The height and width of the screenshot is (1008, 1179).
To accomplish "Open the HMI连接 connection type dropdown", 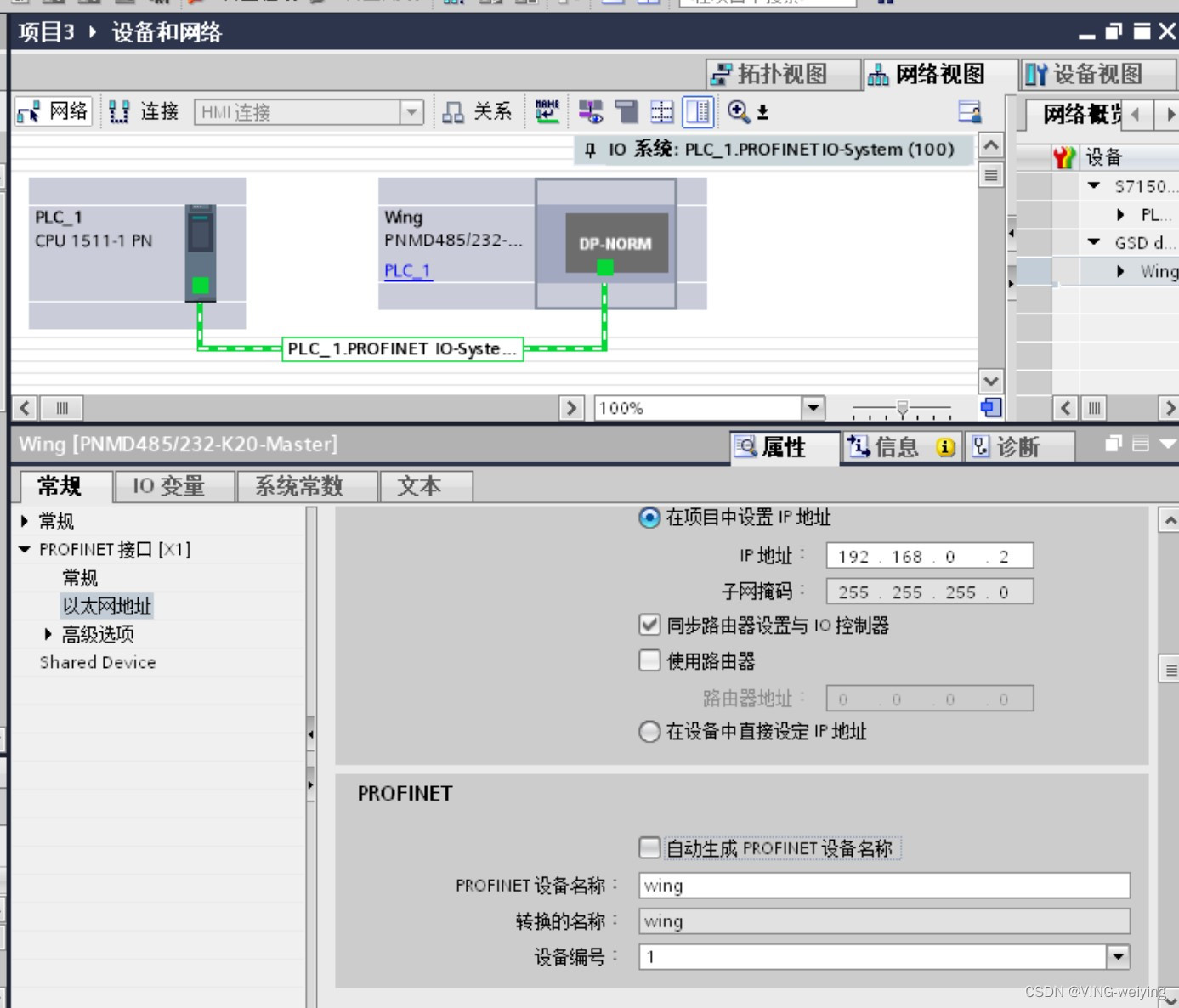I will 411,112.
